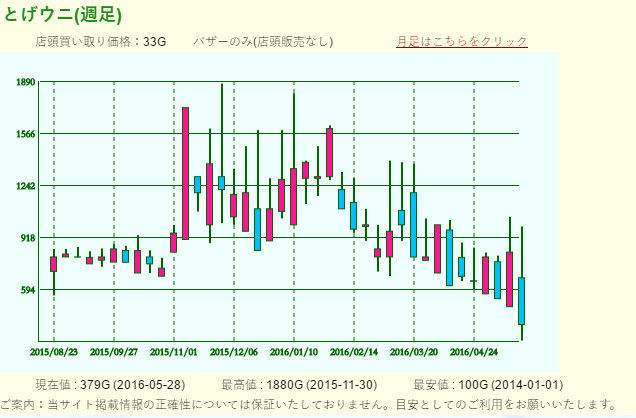Select the text バザーのみ(店頭販売なし)
The height and width of the screenshot is (418, 636).
point(263,41)
